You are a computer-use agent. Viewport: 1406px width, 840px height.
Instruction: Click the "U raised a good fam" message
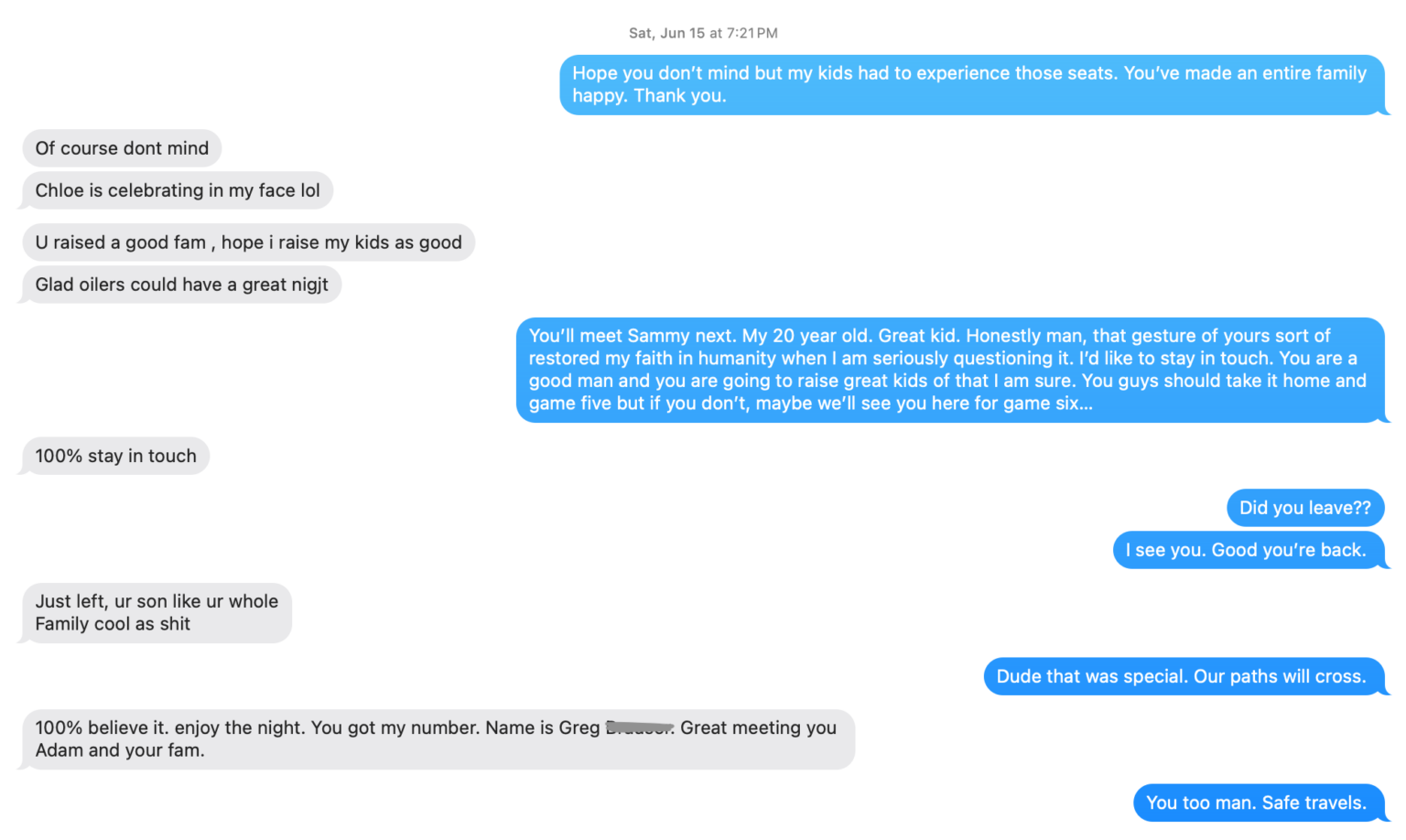pyautogui.click(x=248, y=242)
